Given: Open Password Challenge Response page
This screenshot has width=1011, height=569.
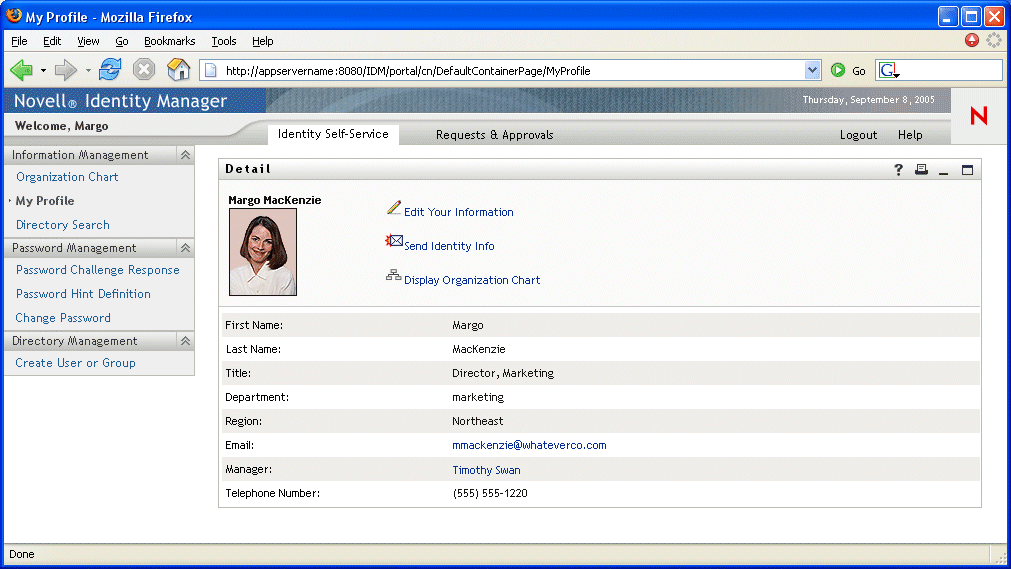Looking at the screenshot, I should [x=97, y=270].
